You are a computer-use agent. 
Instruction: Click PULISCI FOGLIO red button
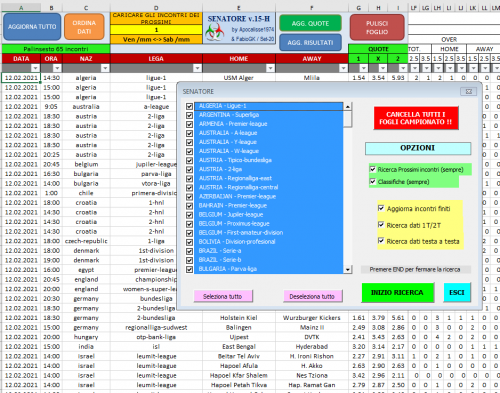[x=377, y=28]
